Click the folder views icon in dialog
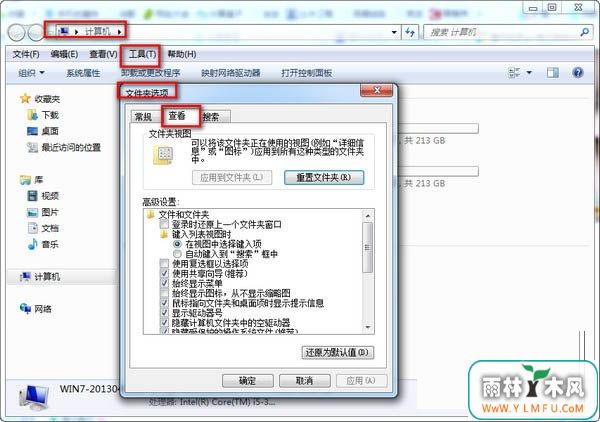The height and width of the screenshot is (422, 600). click(x=164, y=156)
